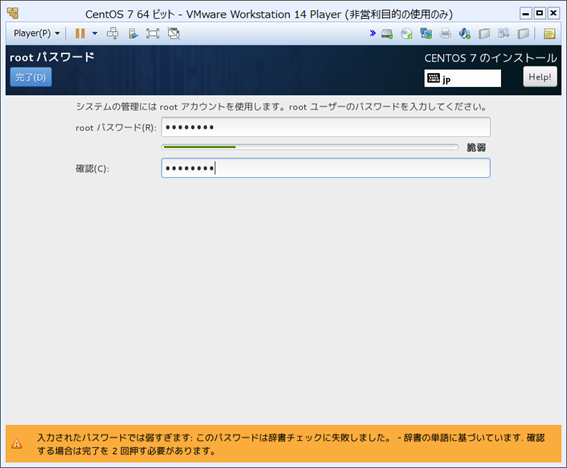Send Ctrl+Alt+Del to the guest
Image resolution: width=567 pixels, height=468 pixels.
[x=112, y=34]
